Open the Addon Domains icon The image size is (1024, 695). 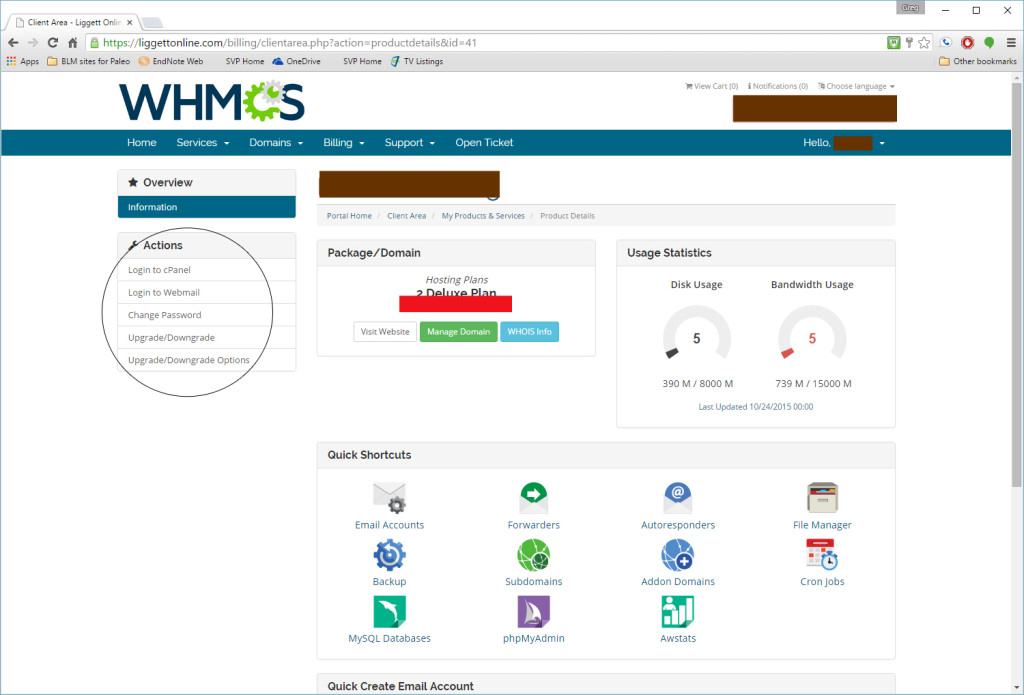click(x=677, y=555)
